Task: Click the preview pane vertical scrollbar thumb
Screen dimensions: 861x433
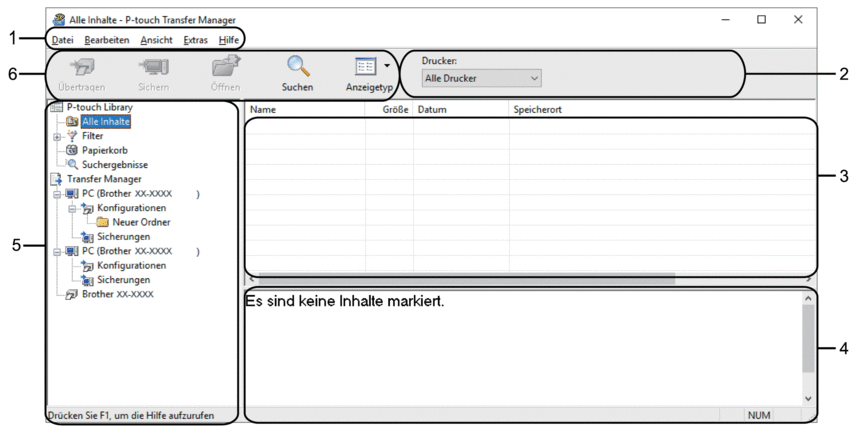Action: point(808,339)
